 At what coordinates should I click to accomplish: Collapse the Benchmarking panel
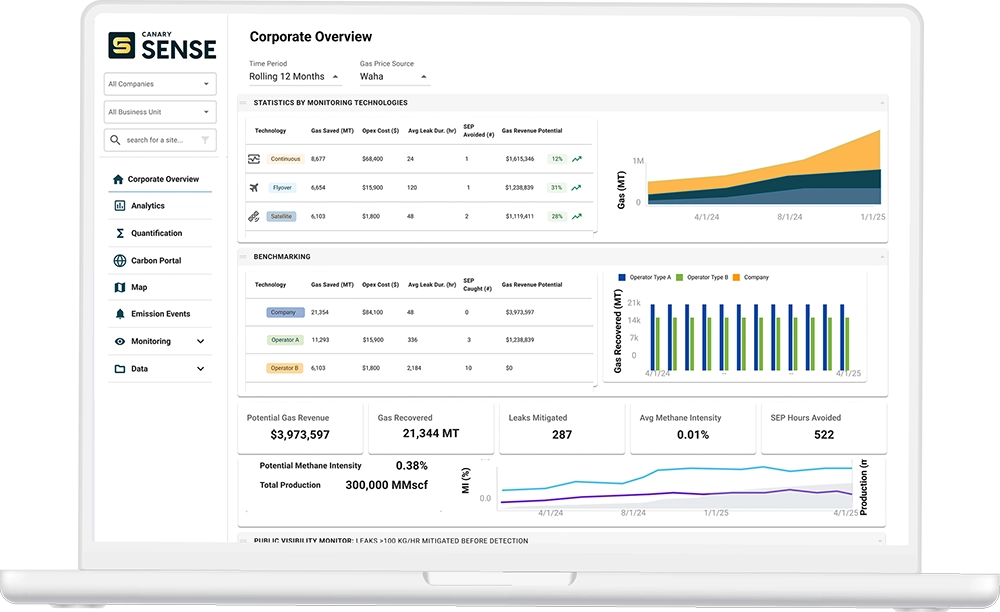point(882,257)
